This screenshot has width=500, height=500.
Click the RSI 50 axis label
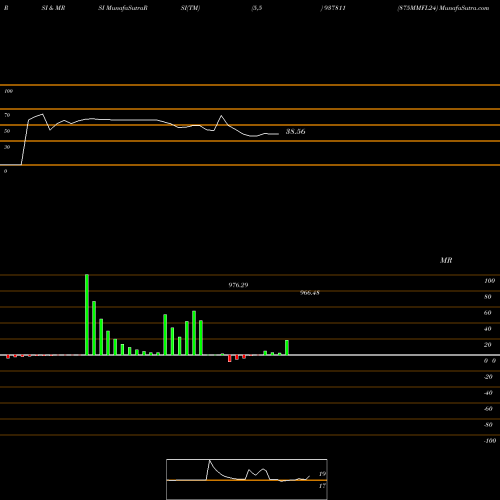coord(7,131)
